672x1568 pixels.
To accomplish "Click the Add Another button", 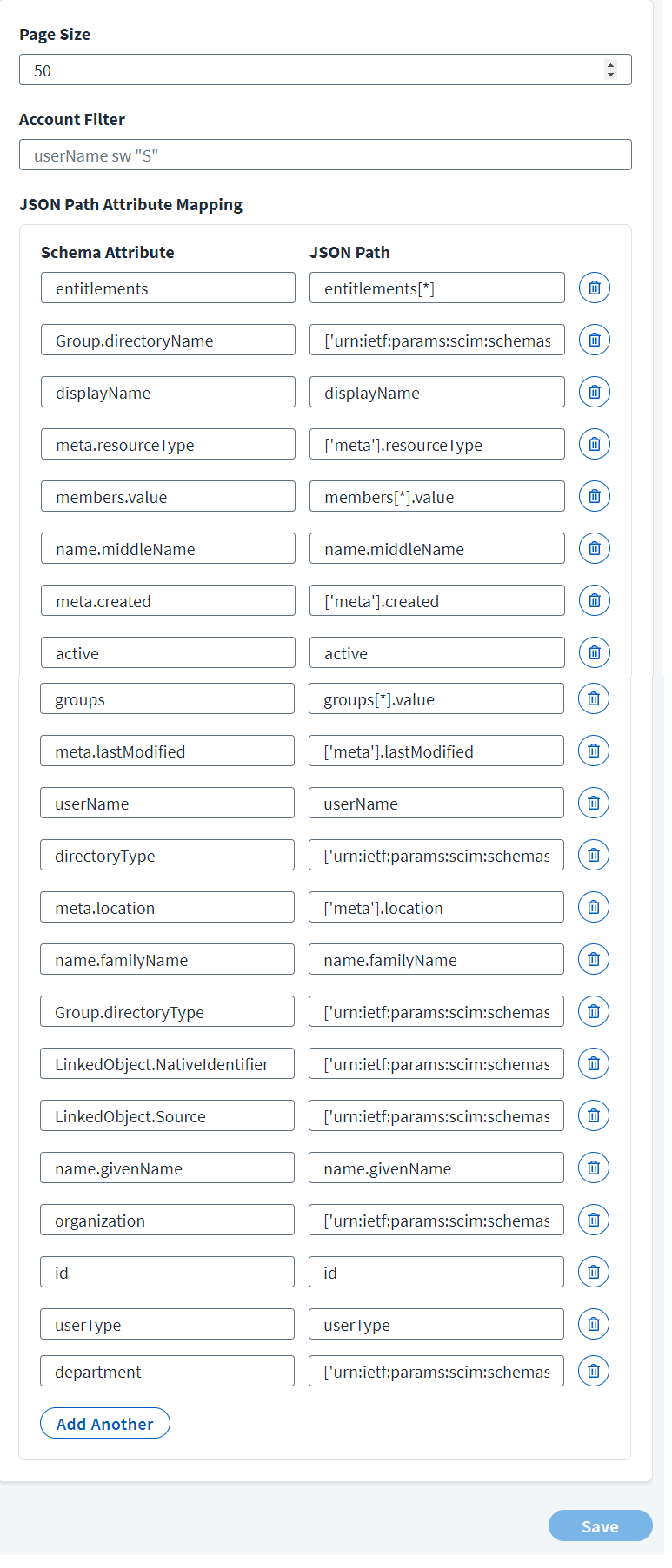I will [x=105, y=1423].
